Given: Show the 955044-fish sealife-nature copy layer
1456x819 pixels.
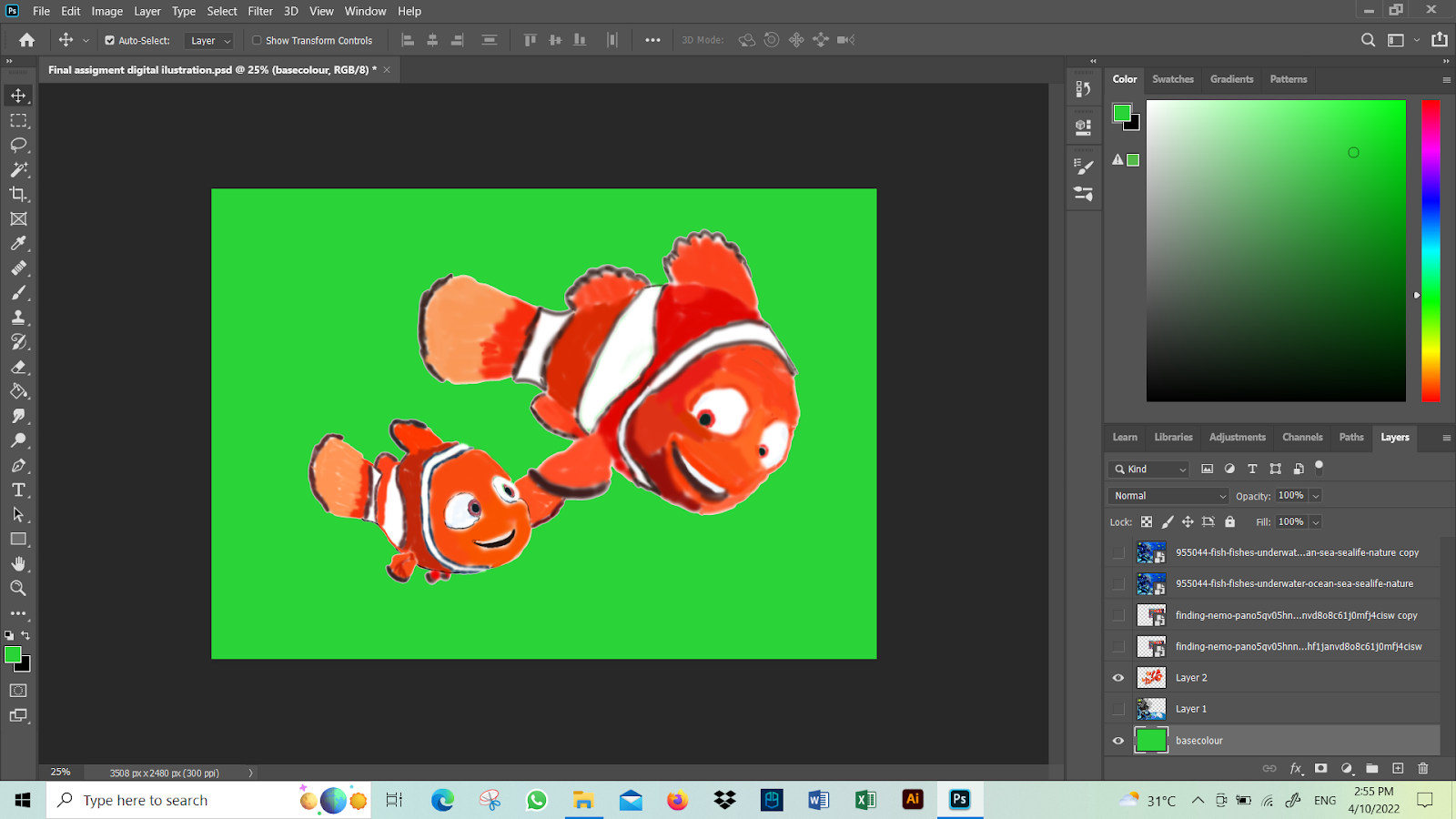Looking at the screenshot, I should 1118,552.
